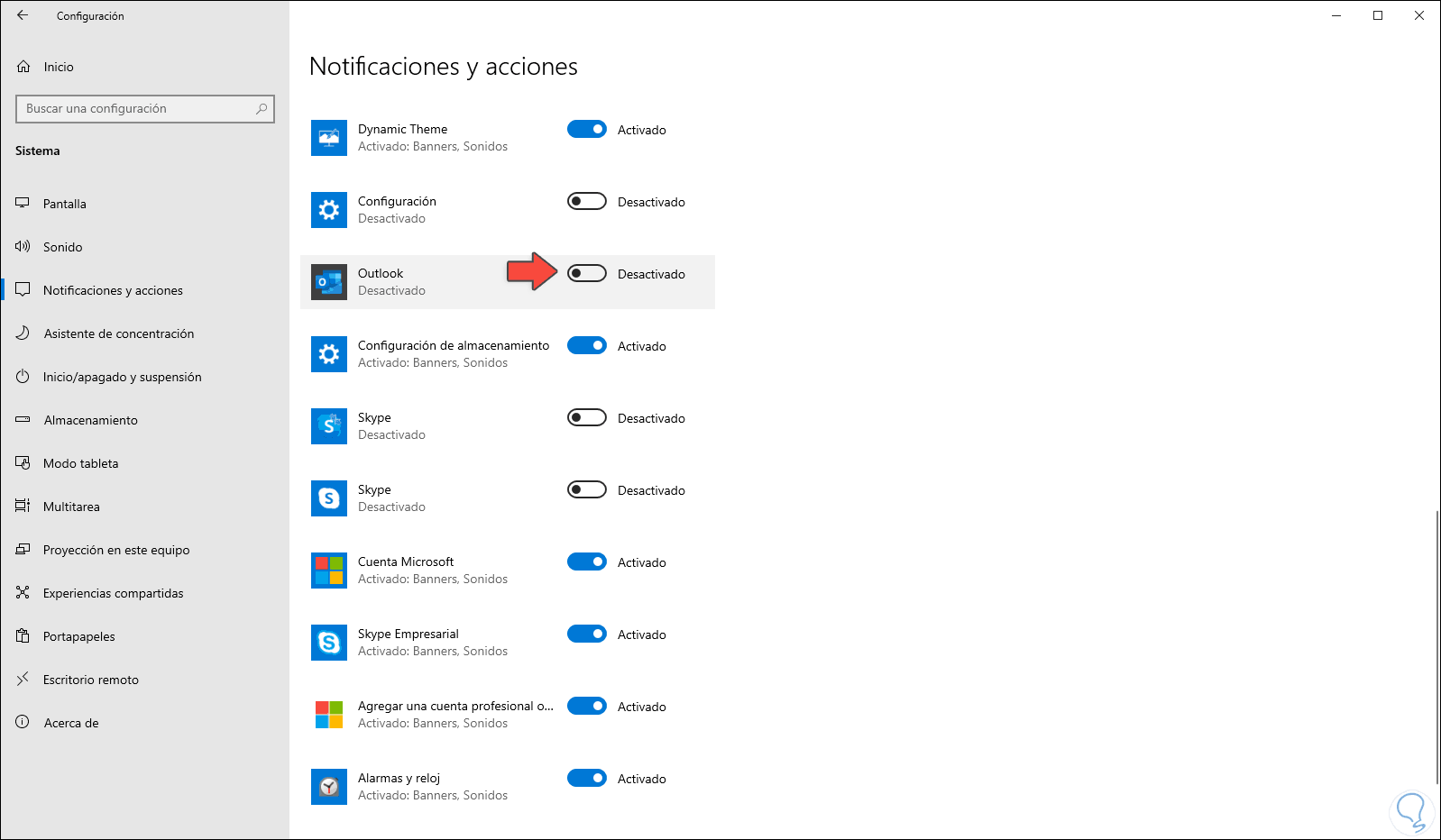Open the Pantalla settings section

65,204
